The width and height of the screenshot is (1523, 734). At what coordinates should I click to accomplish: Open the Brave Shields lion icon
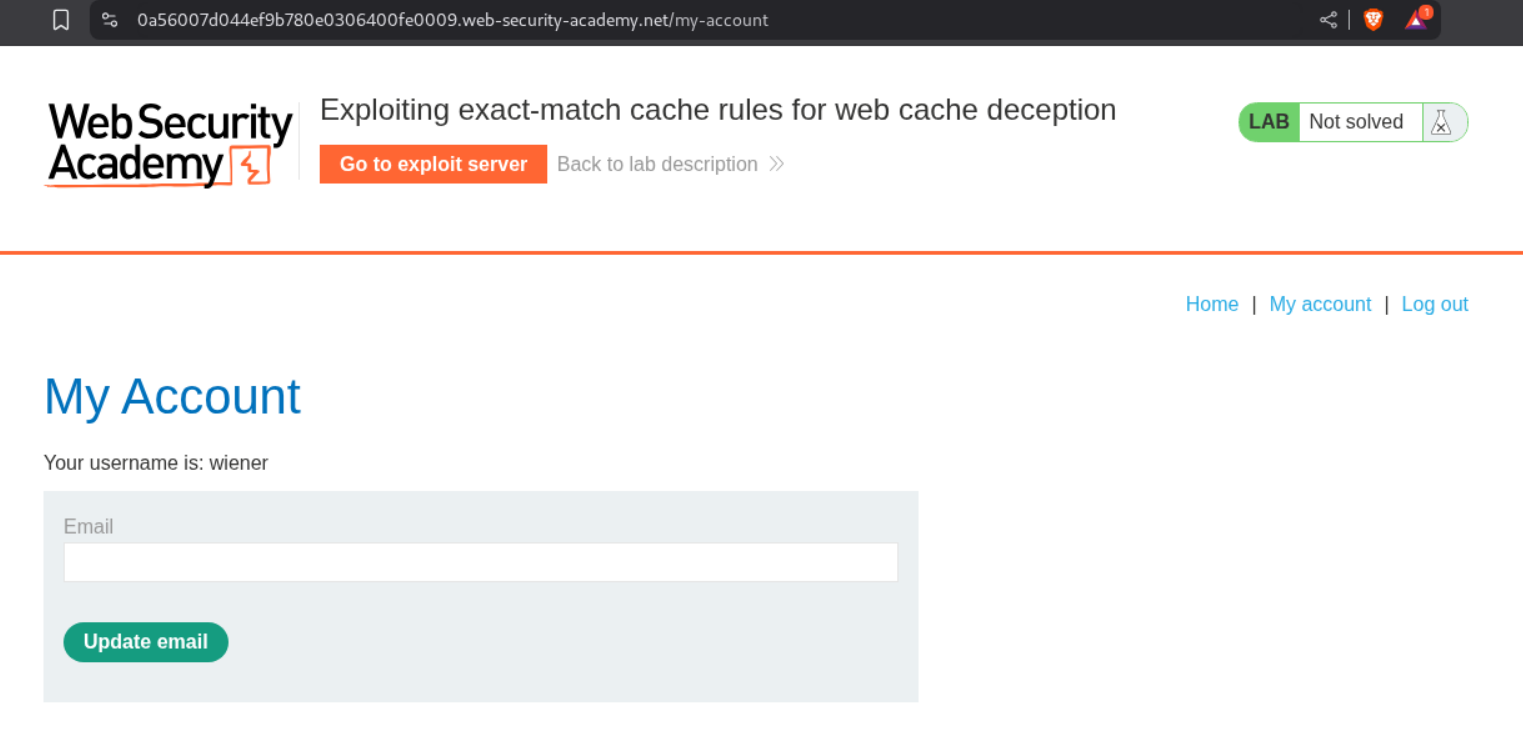(1373, 20)
